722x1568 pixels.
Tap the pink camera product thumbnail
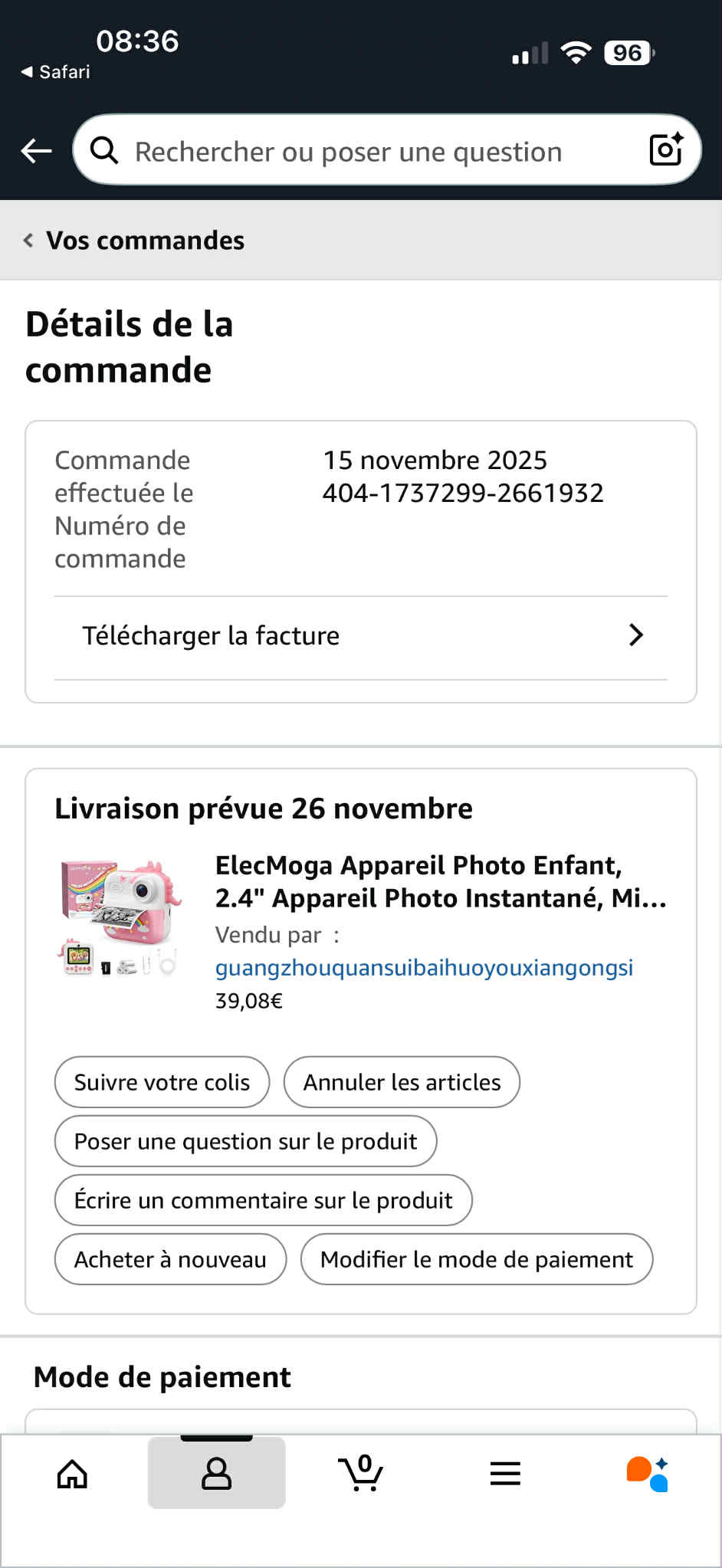coord(120,917)
